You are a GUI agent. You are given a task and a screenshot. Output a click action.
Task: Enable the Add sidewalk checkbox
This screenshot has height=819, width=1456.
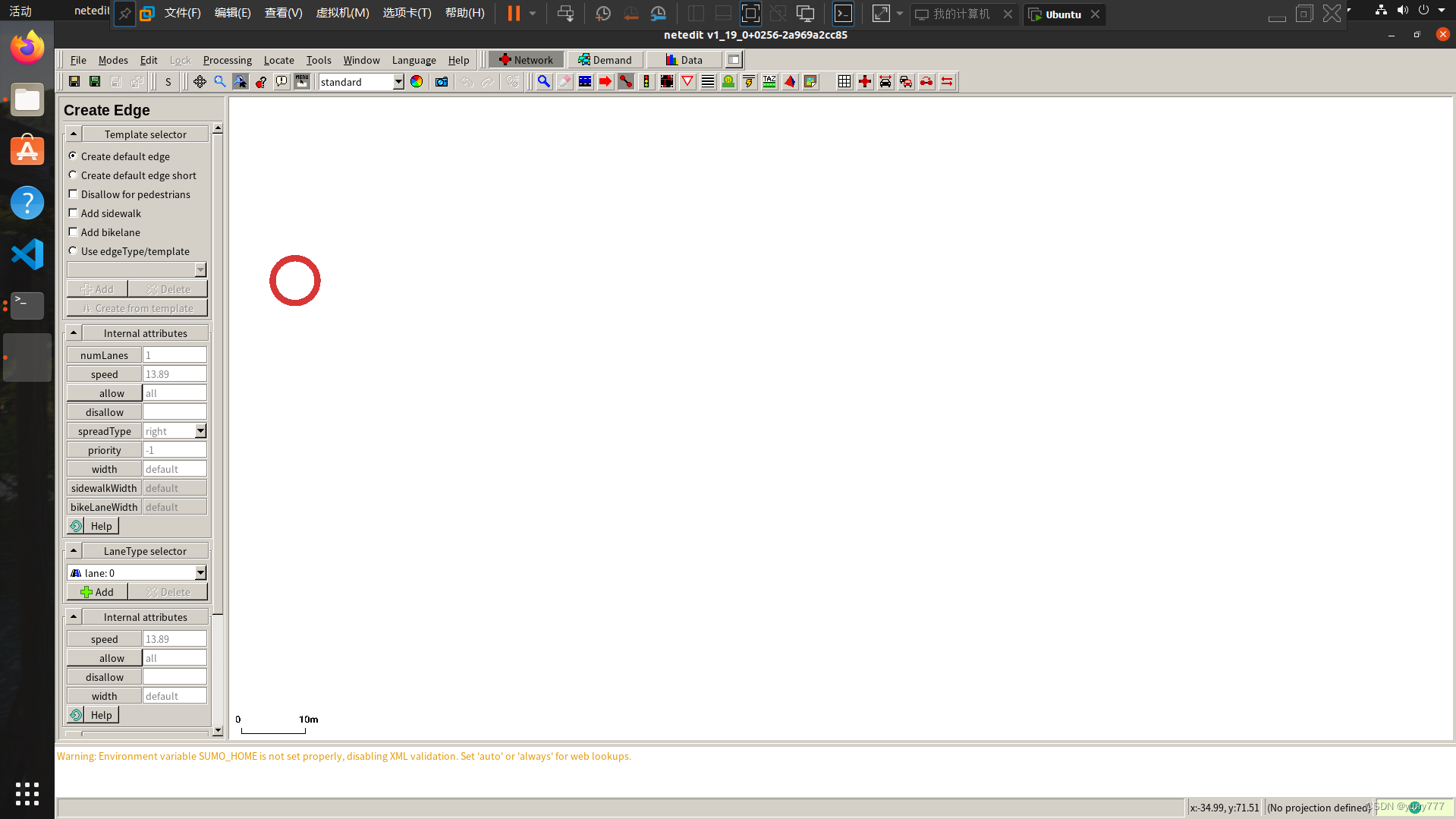tap(73, 213)
